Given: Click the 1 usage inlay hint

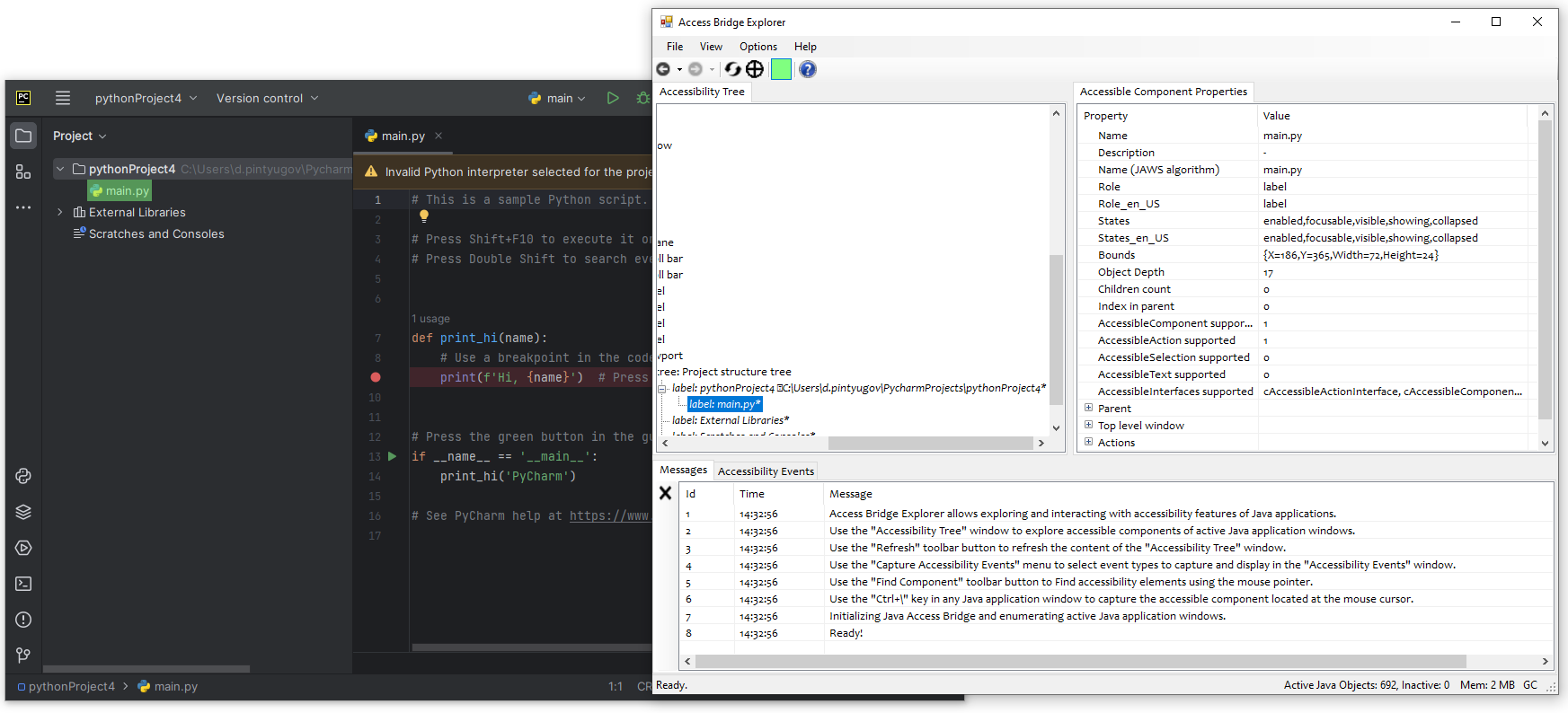Looking at the screenshot, I should 430,319.
